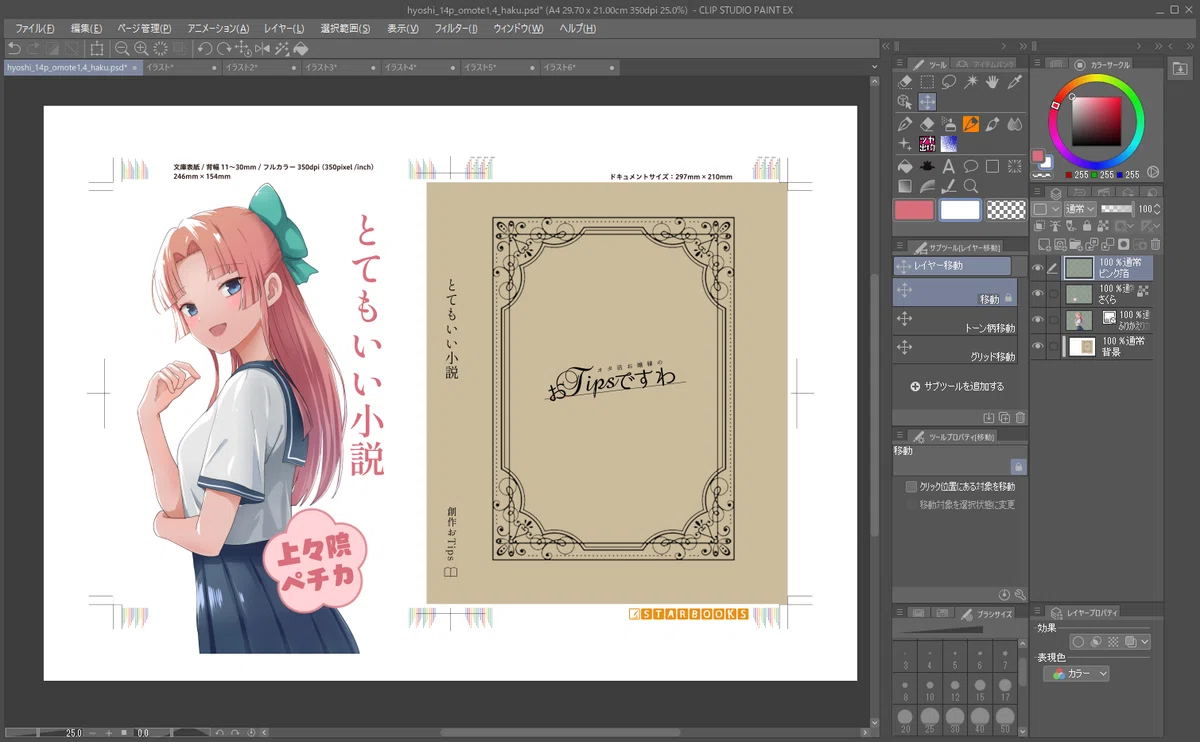The image size is (1200, 742).
Task: Switch to the イラスト6* document tab
Action: pos(578,68)
